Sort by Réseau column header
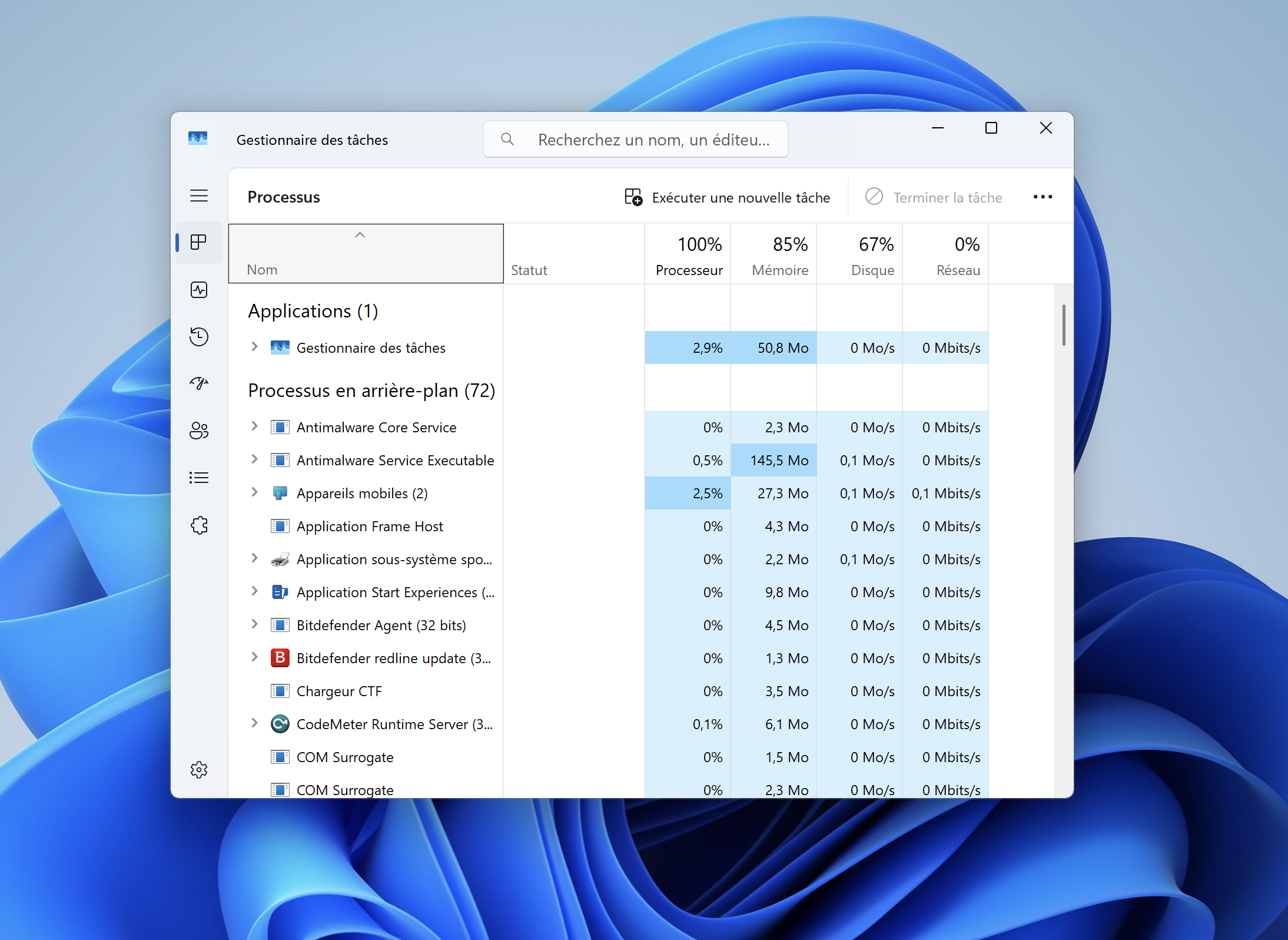Viewport: 1288px width, 940px height. click(945, 253)
